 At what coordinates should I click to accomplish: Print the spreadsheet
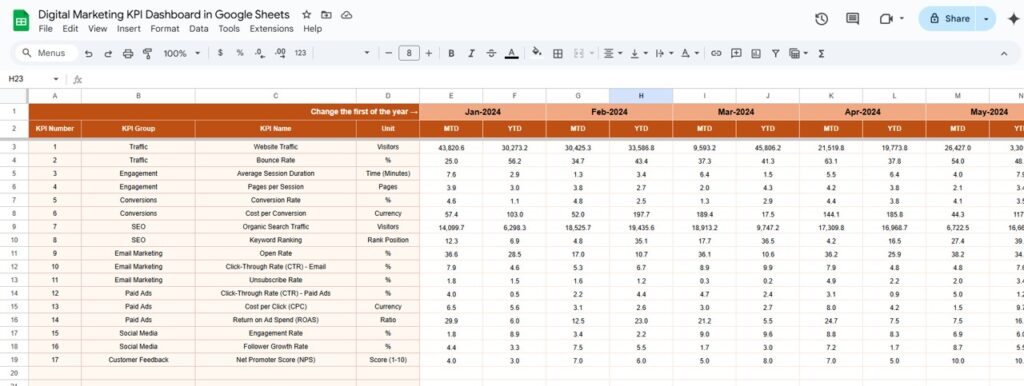[x=128, y=54]
